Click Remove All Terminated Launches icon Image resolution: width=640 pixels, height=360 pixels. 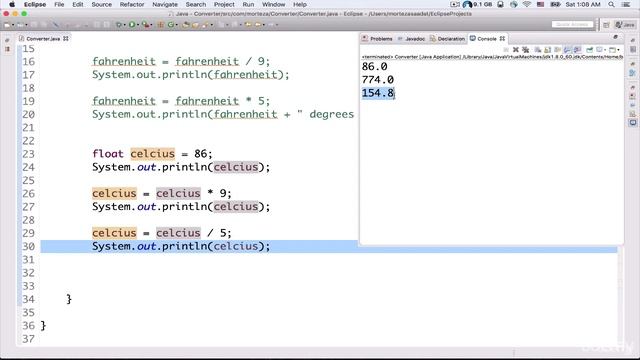[x=525, y=50]
